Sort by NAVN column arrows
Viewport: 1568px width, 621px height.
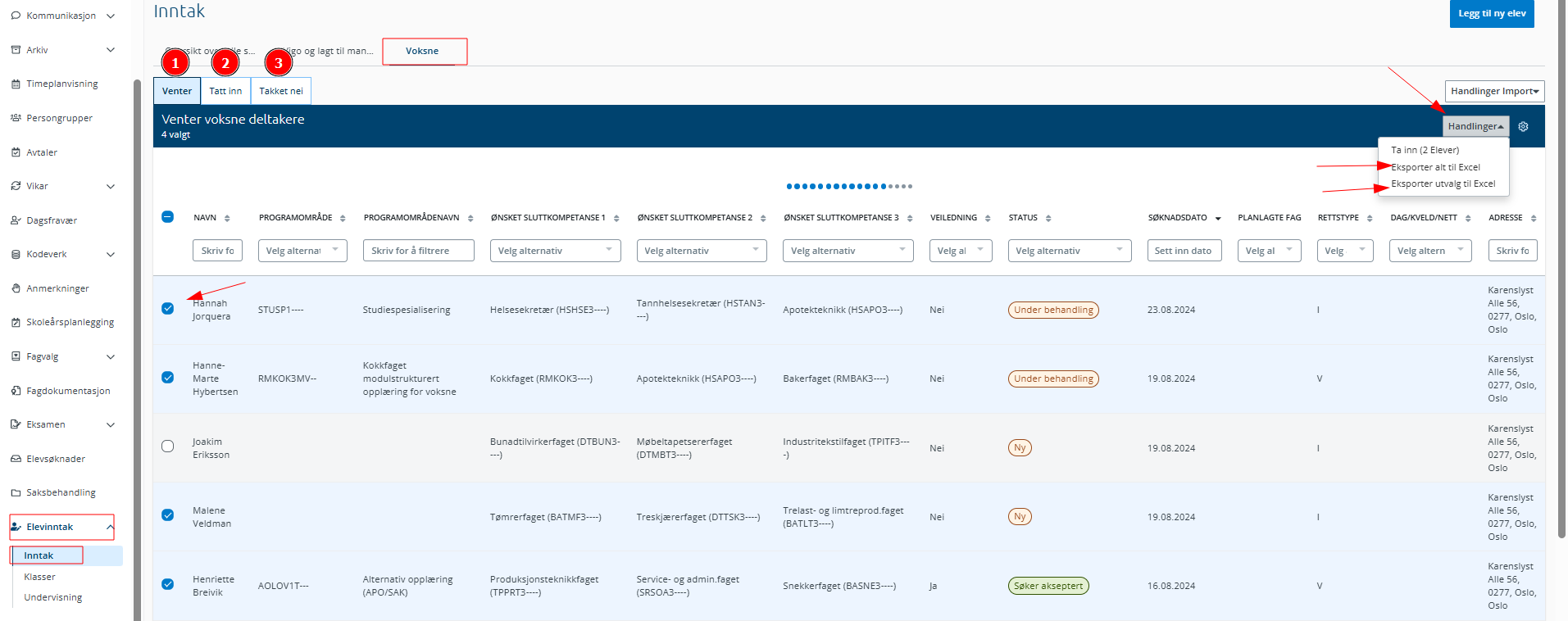(x=227, y=218)
